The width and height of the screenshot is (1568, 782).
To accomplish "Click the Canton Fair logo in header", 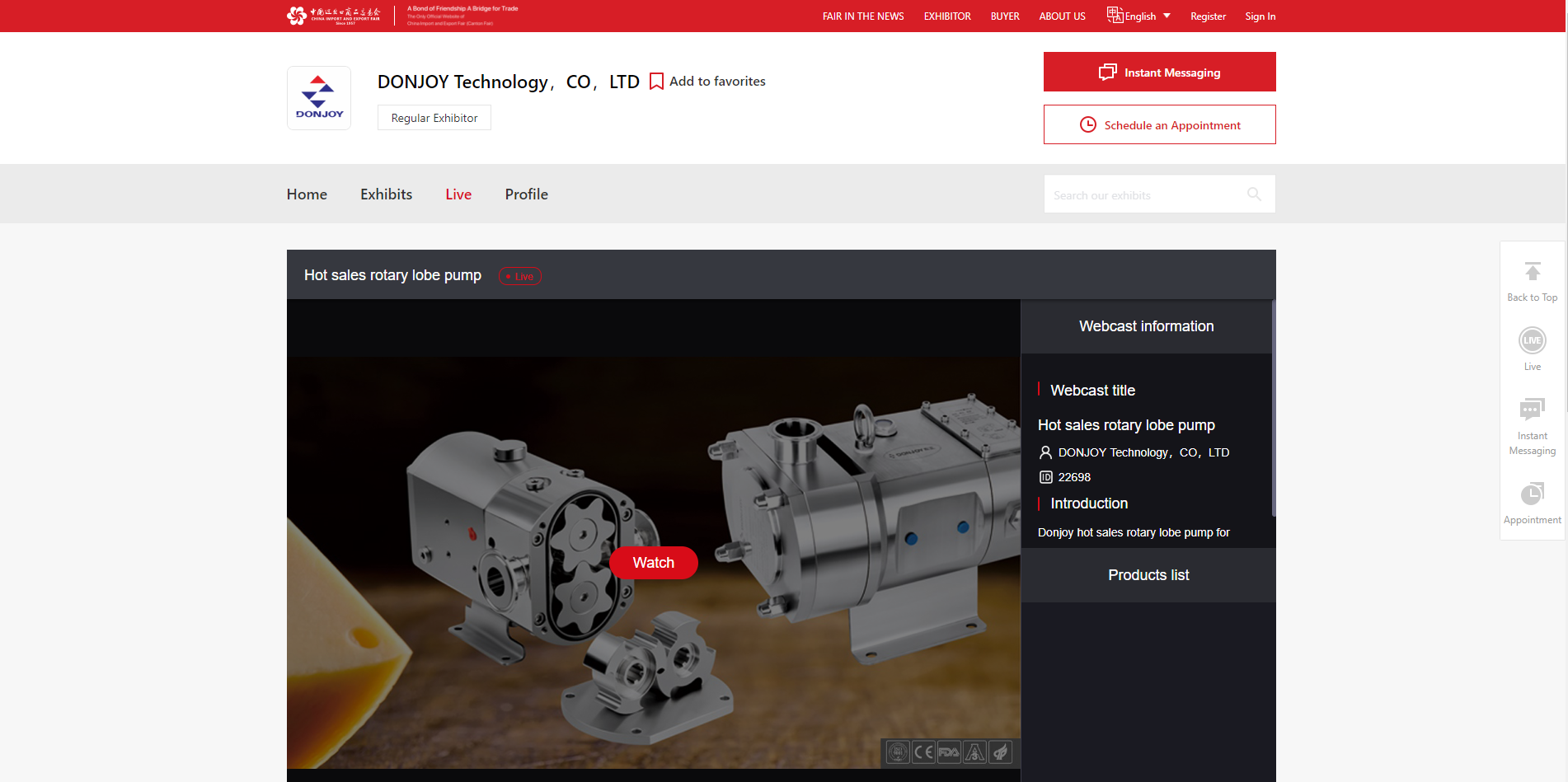I will (334, 16).
